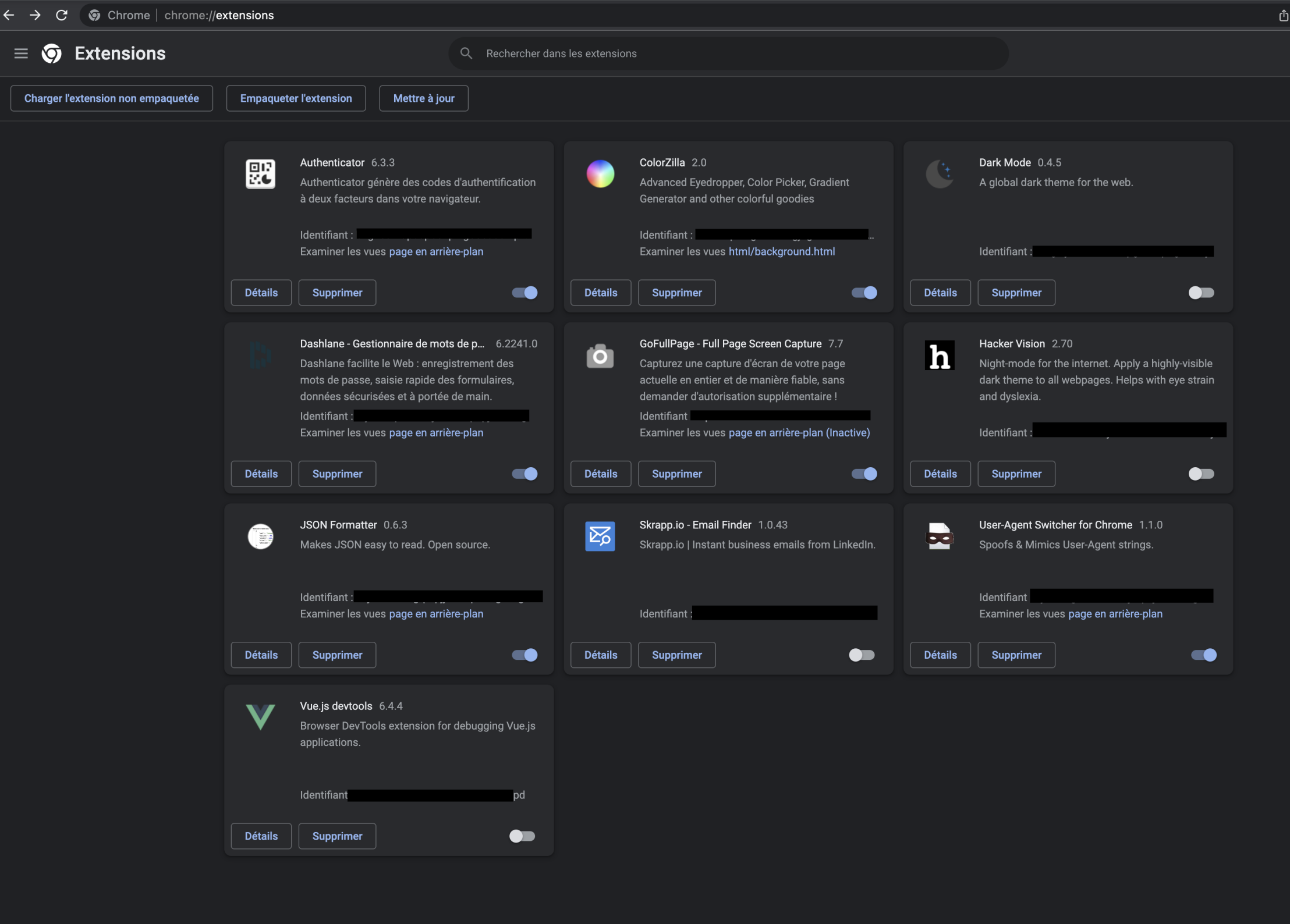Click the Dashlane extension icon
This screenshot has height=924, width=1290.
260,356
